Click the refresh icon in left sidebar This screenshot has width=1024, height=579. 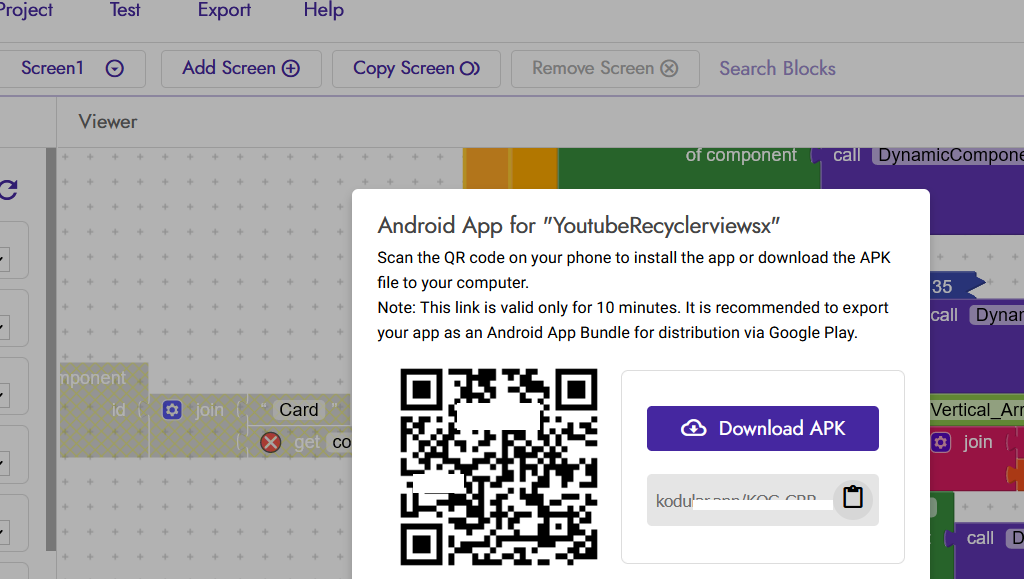8,190
